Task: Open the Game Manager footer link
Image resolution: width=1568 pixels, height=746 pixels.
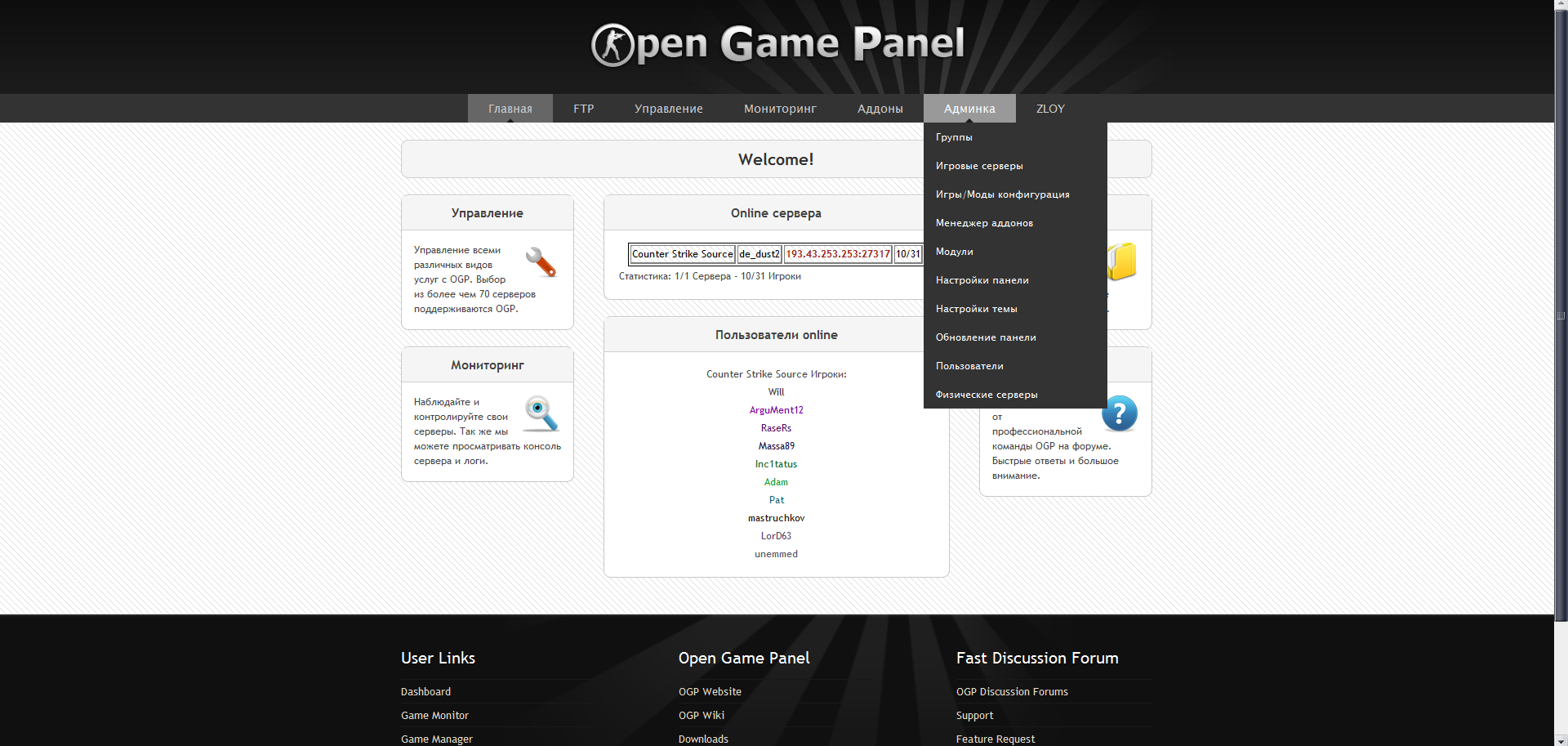Action: [437, 739]
